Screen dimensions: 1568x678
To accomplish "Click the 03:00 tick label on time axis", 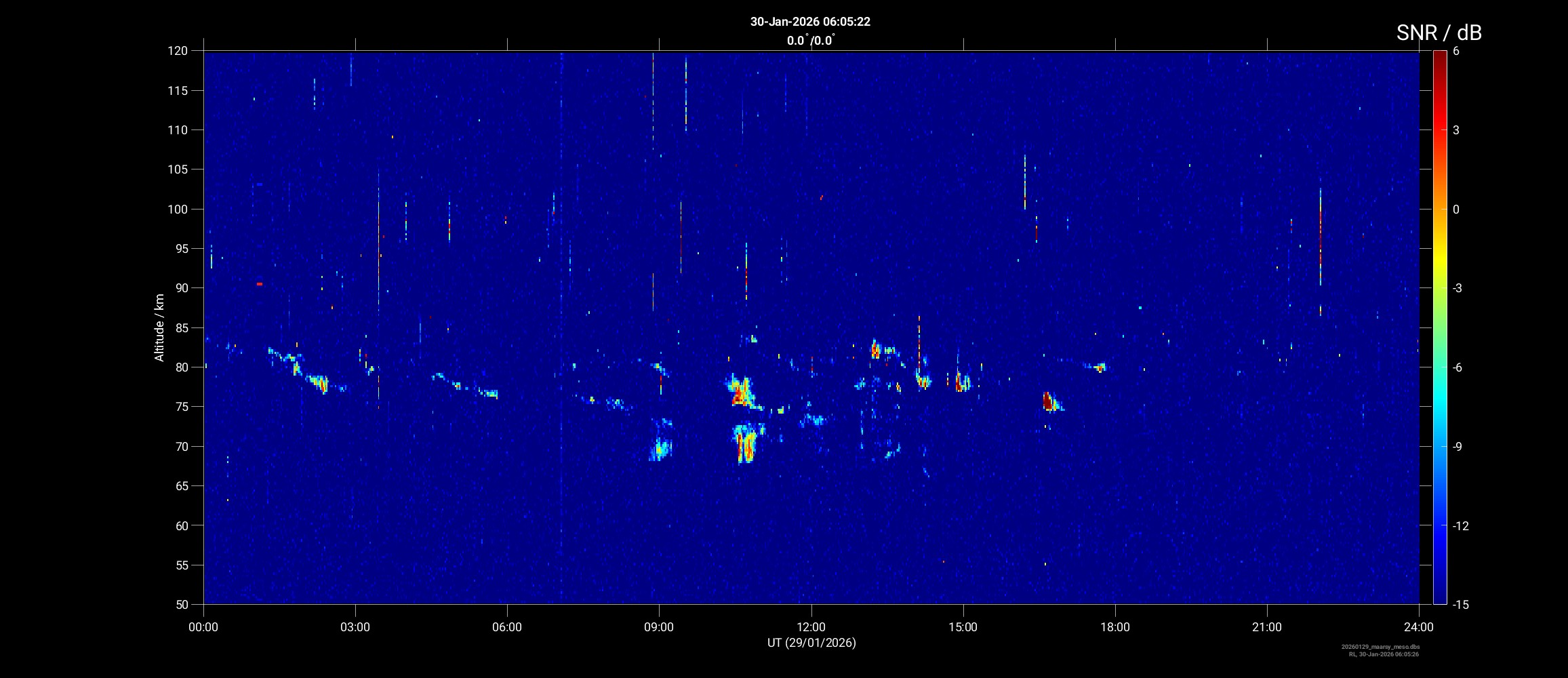I will (x=355, y=627).
